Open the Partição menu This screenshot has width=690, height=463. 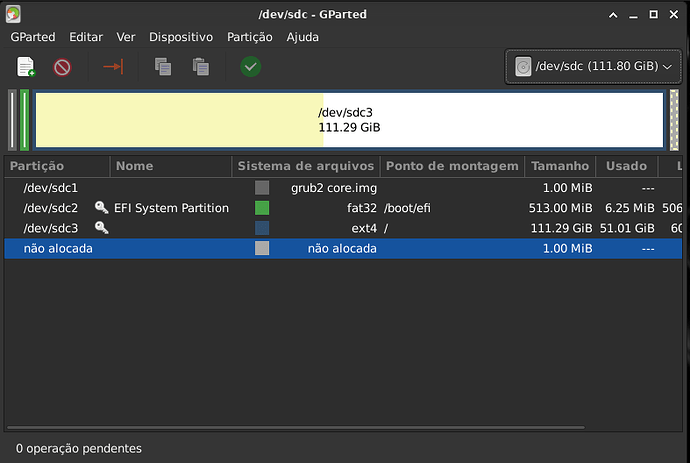coord(249,37)
